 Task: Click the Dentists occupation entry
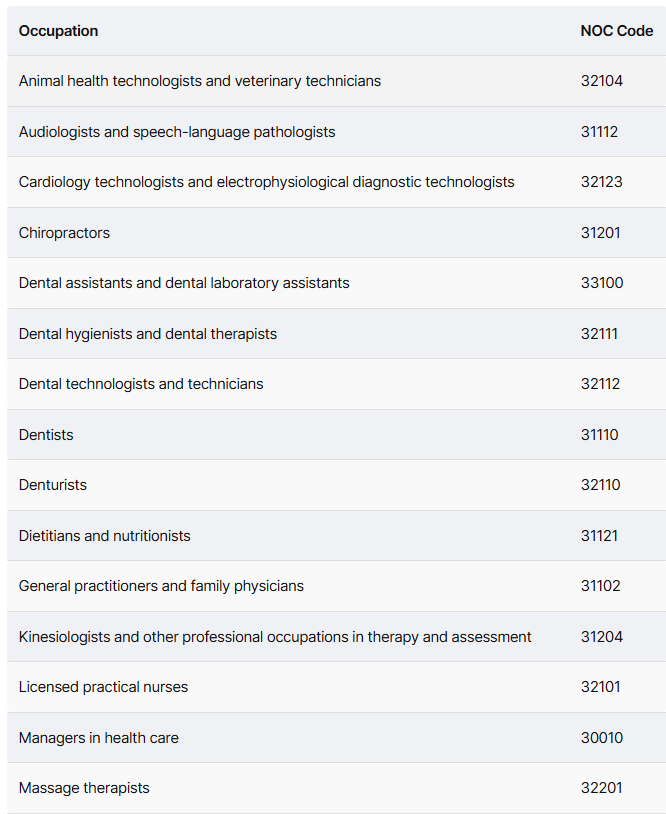[46, 435]
